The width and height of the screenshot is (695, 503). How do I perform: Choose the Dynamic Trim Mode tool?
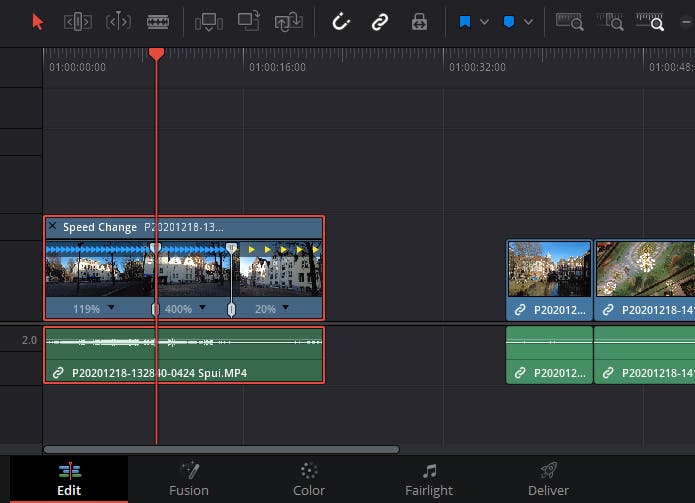coord(118,21)
